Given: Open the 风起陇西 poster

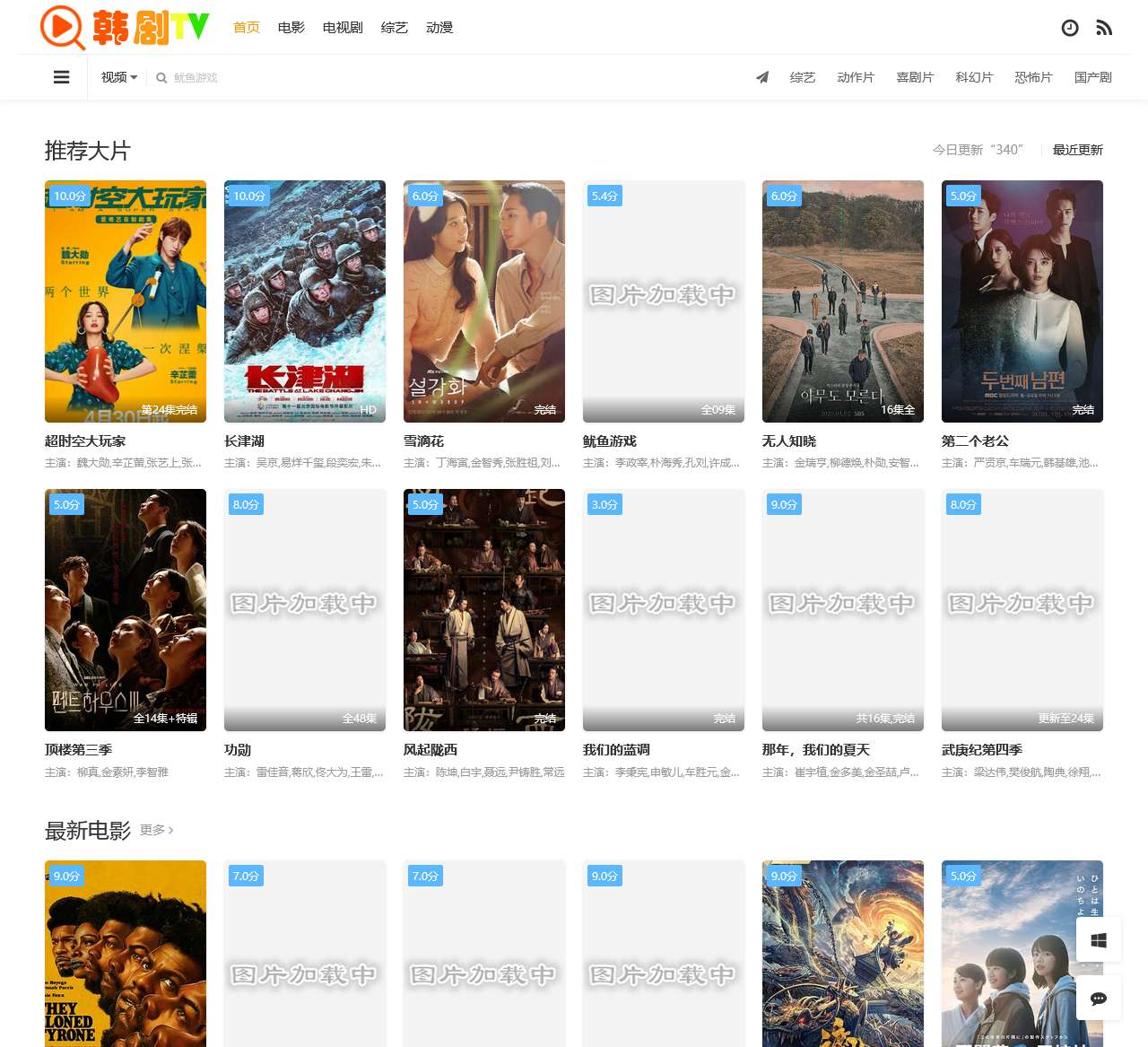Looking at the screenshot, I should tap(484, 610).
